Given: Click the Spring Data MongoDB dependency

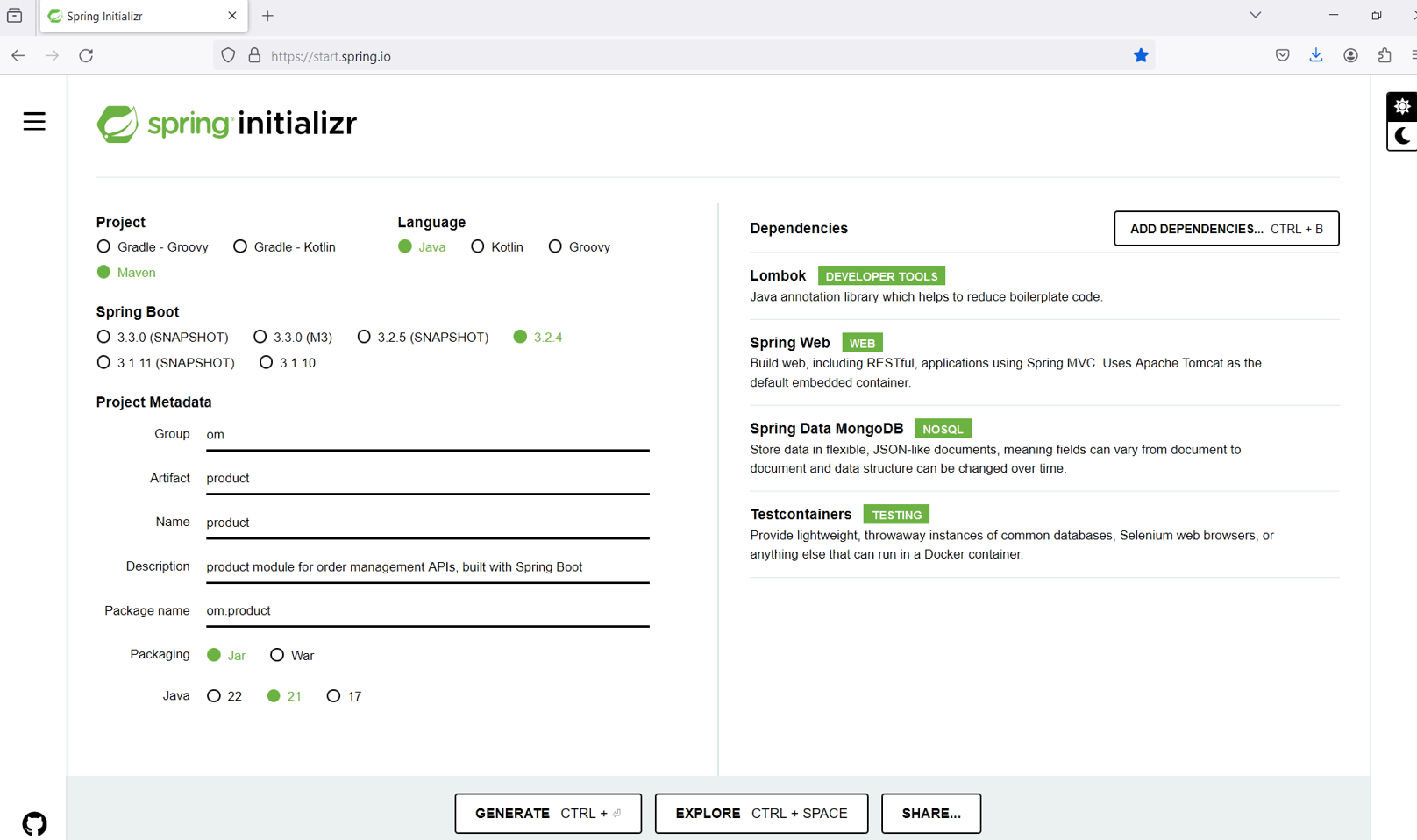Looking at the screenshot, I should pos(1044,449).
